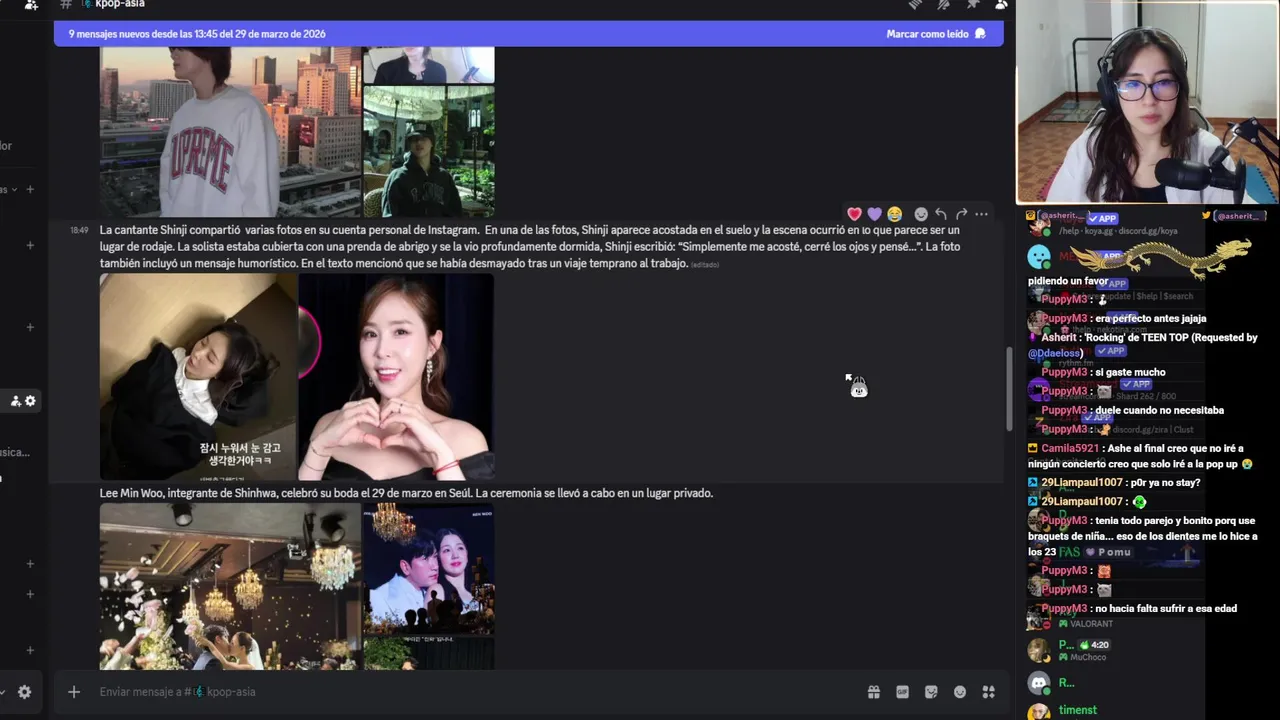Screen dimensions: 1280x720
Task: Open the sticker picker
Action: (x=931, y=692)
